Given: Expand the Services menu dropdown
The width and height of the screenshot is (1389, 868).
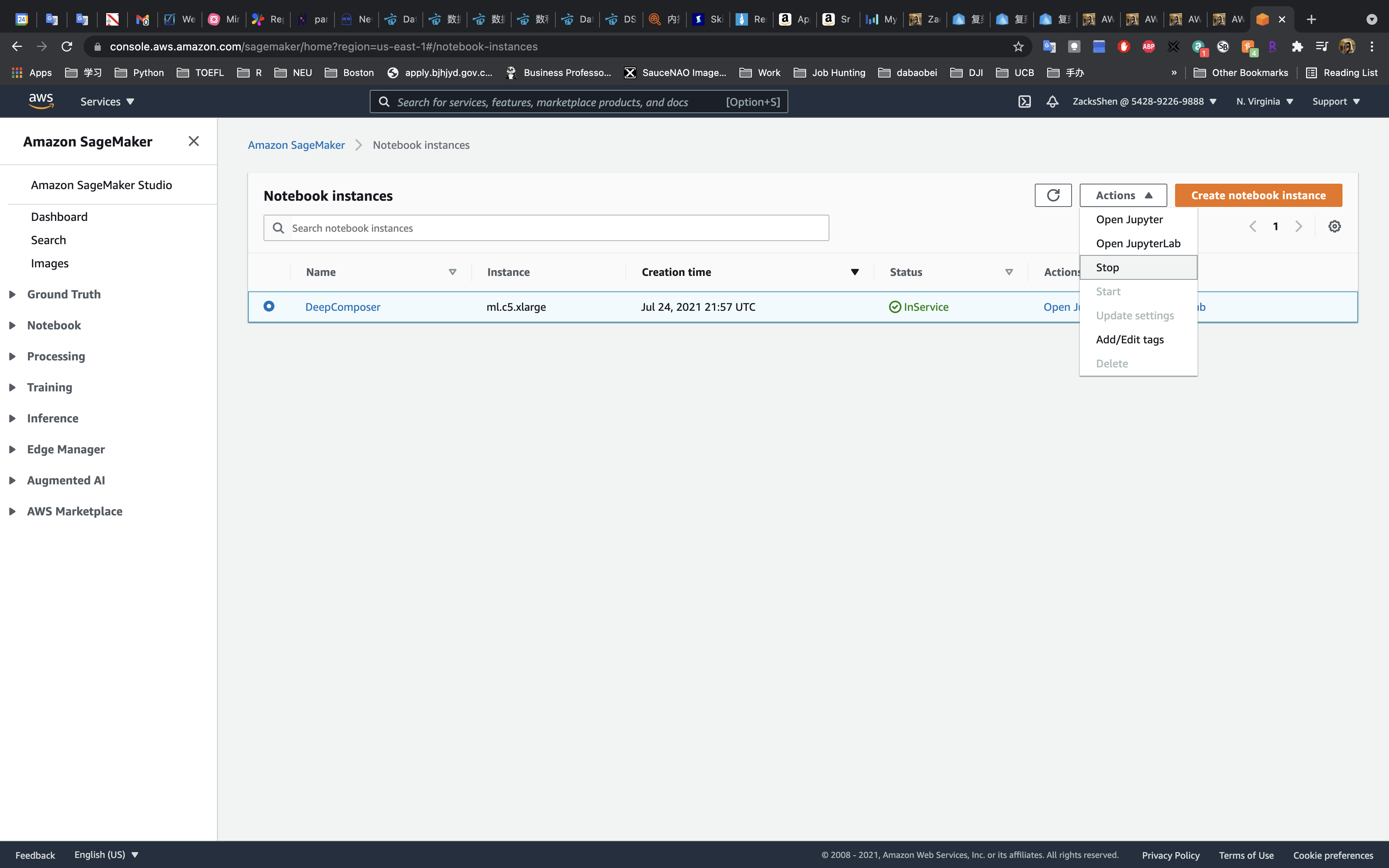Looking at the screenshot, I should click(x=107, y=102).
